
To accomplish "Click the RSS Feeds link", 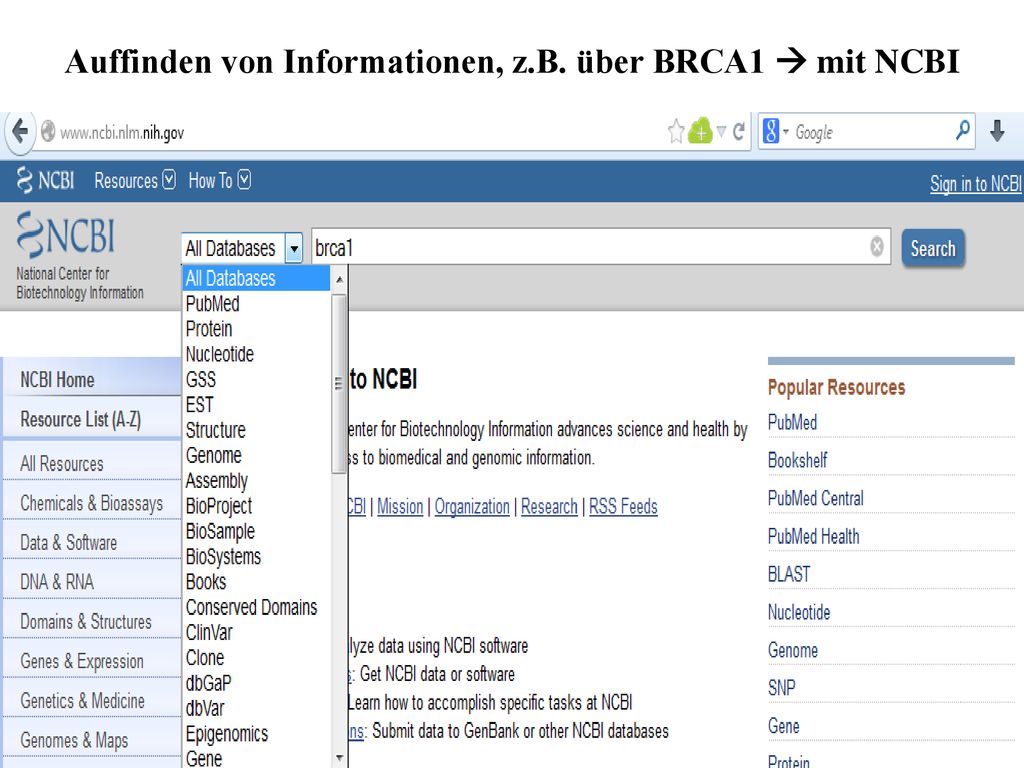I will coord(623,507).
